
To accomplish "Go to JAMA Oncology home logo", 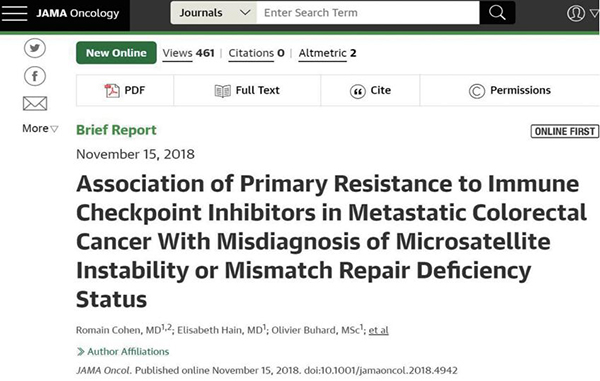I will pyautogui.click(x=78, y=13).
